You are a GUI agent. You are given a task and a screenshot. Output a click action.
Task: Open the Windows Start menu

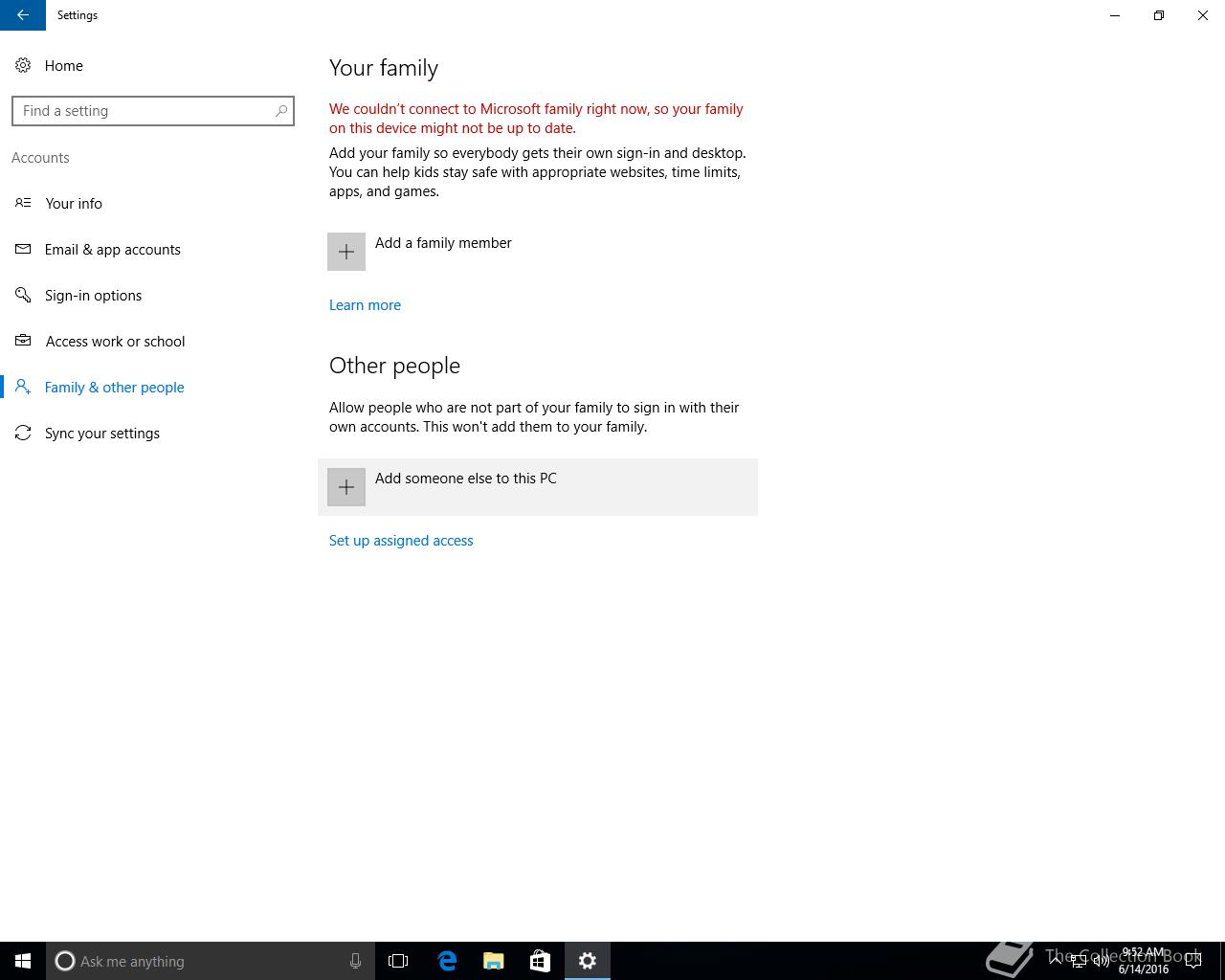click(x=23, y=961)
